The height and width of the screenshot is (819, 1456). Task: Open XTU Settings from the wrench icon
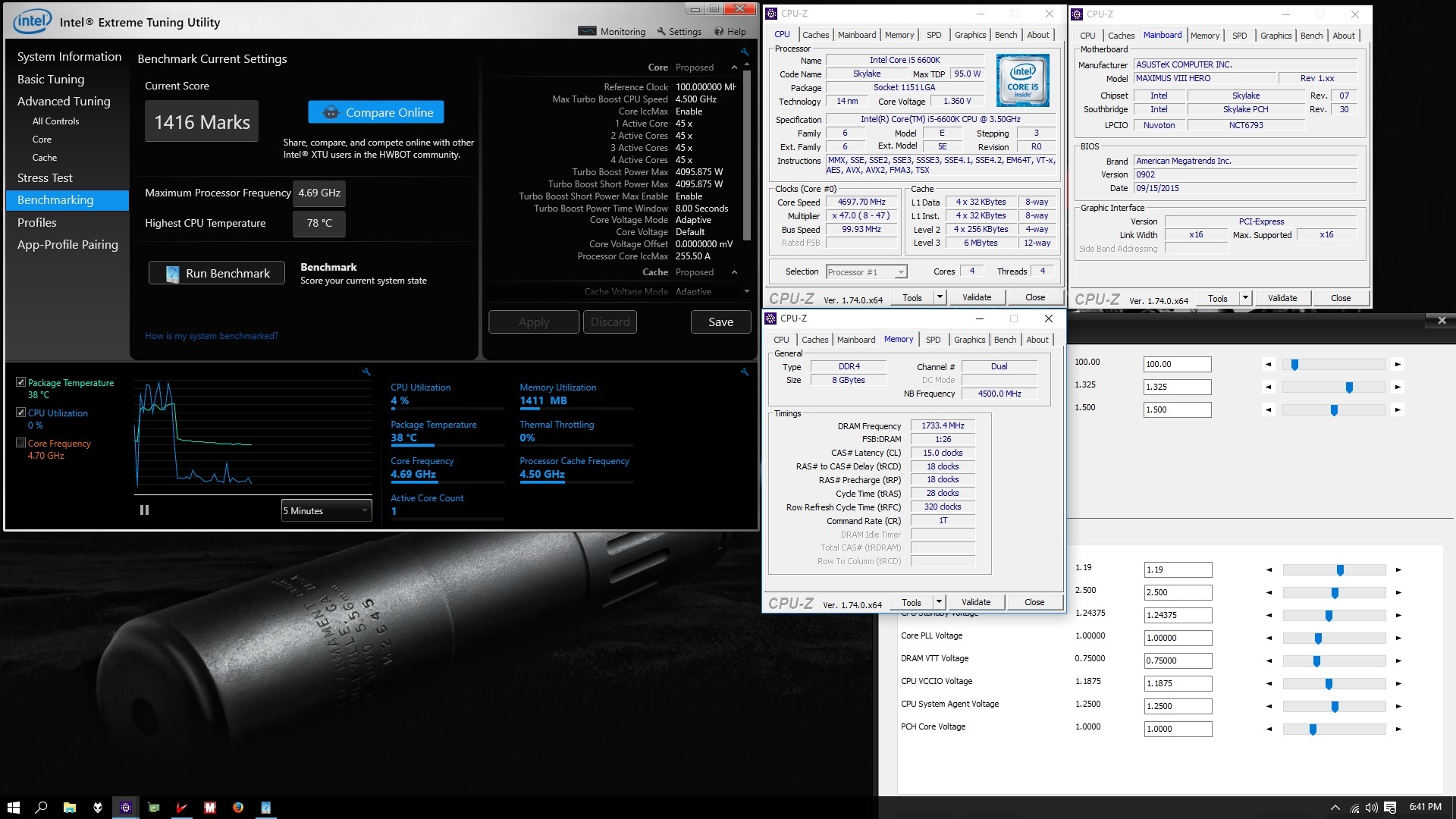coord(679,31)
